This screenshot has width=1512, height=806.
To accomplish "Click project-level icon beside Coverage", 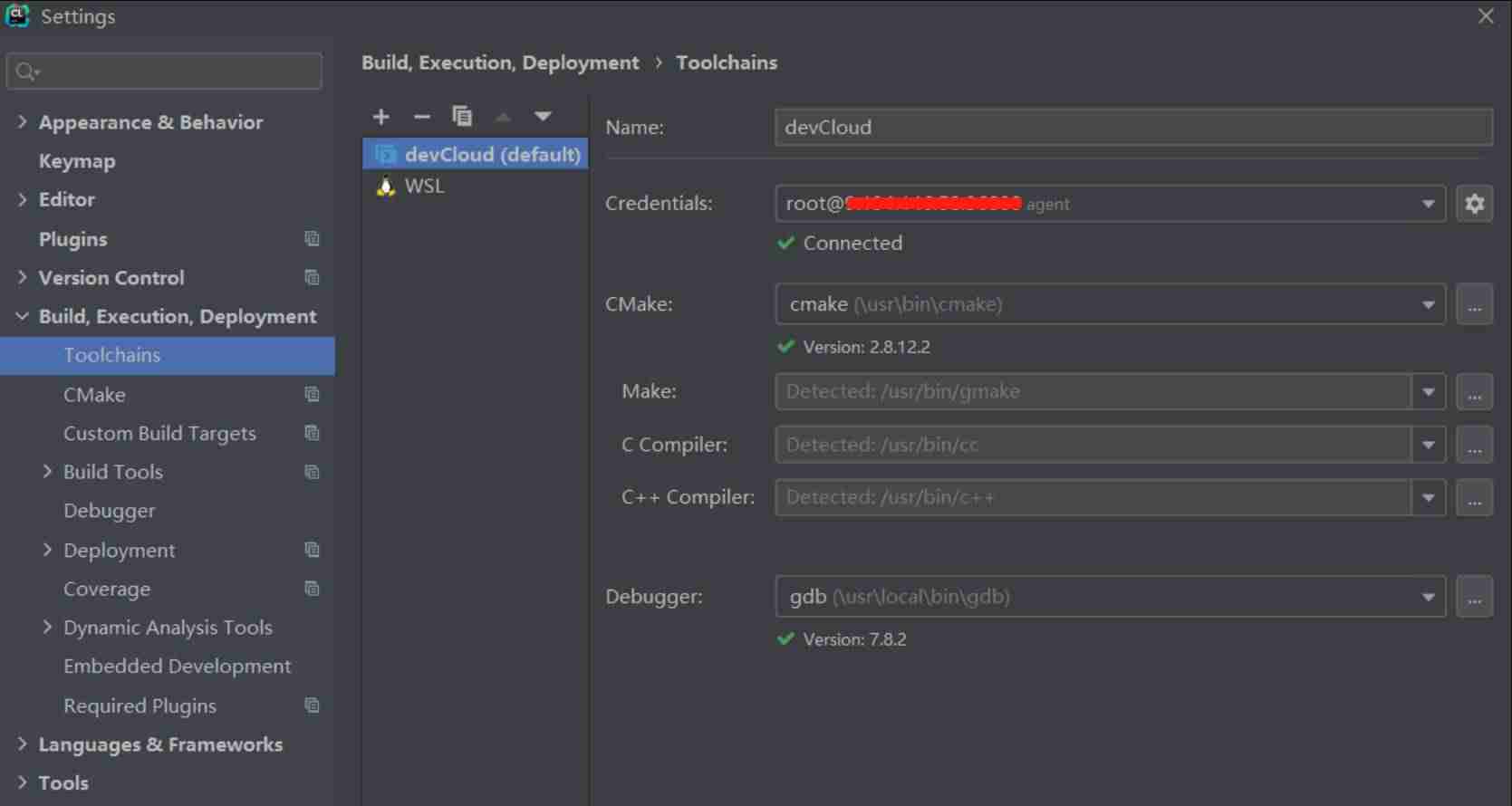I will click(313, 589).
